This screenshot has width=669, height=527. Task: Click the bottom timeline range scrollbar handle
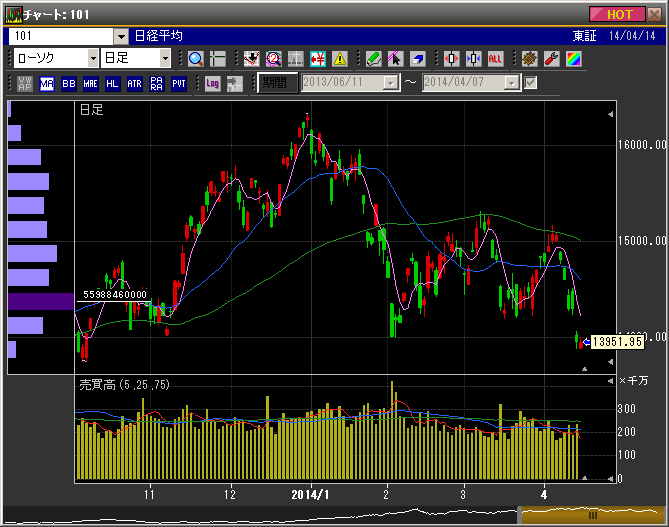click(x=591, y=515)
